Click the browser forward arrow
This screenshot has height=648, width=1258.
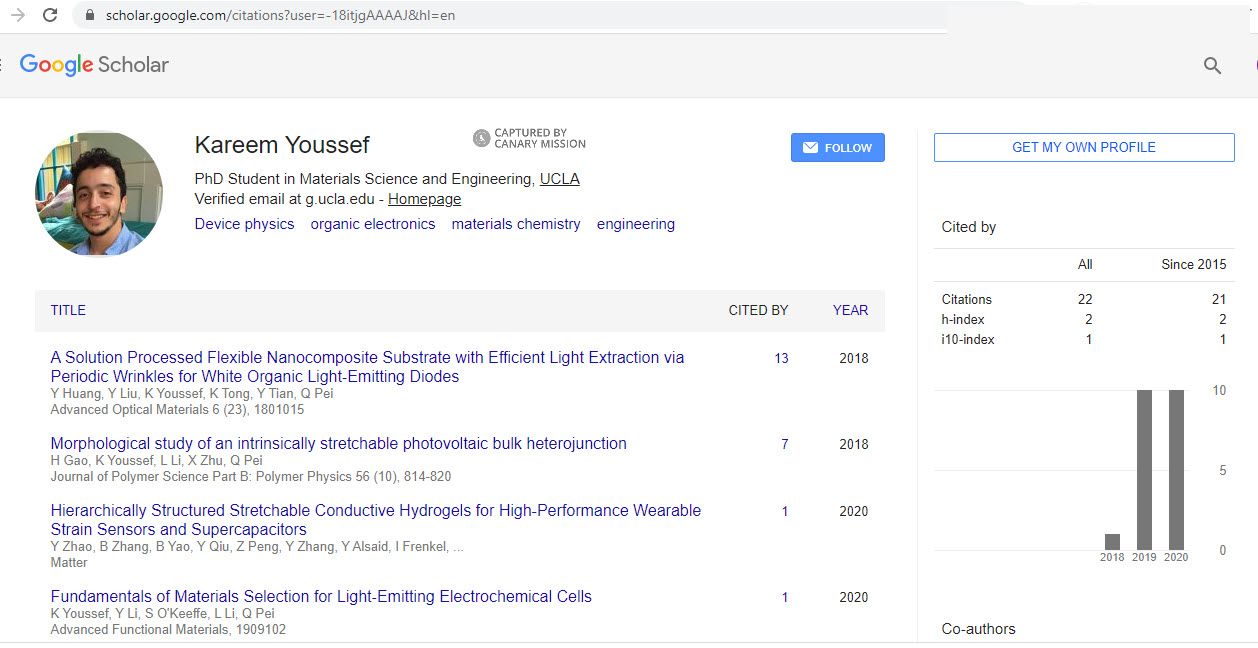coord(18,15)
